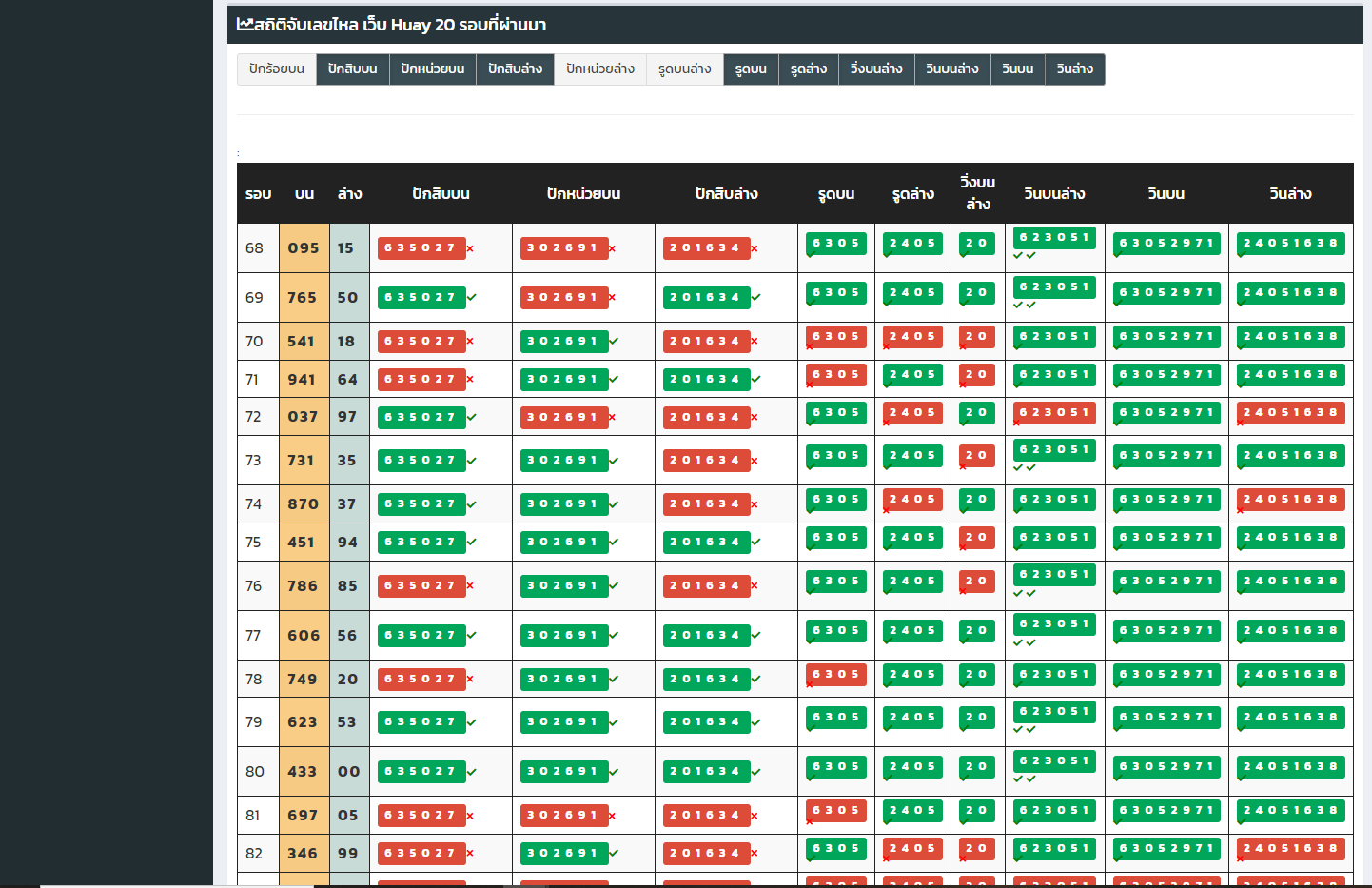This screenshot has width=1372, height=888.
Task: Click the วินล่าง table column header
Action: (x=1291, y=193)
